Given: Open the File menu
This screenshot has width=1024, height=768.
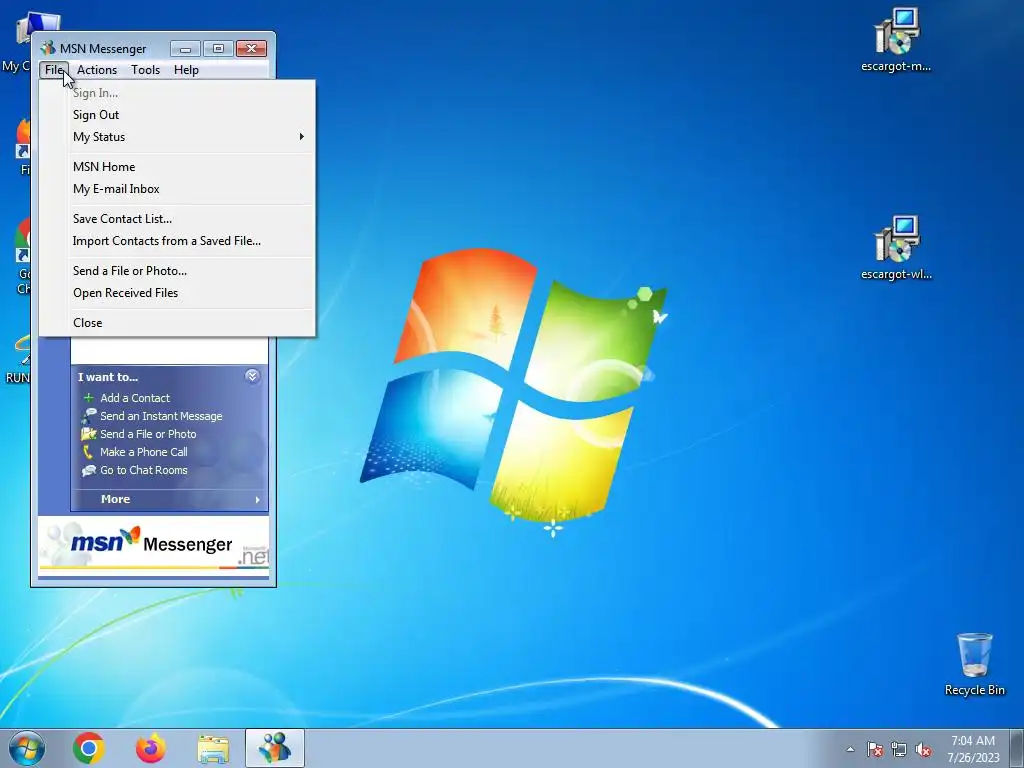Looking at the screenshot, I should [54, 70].
